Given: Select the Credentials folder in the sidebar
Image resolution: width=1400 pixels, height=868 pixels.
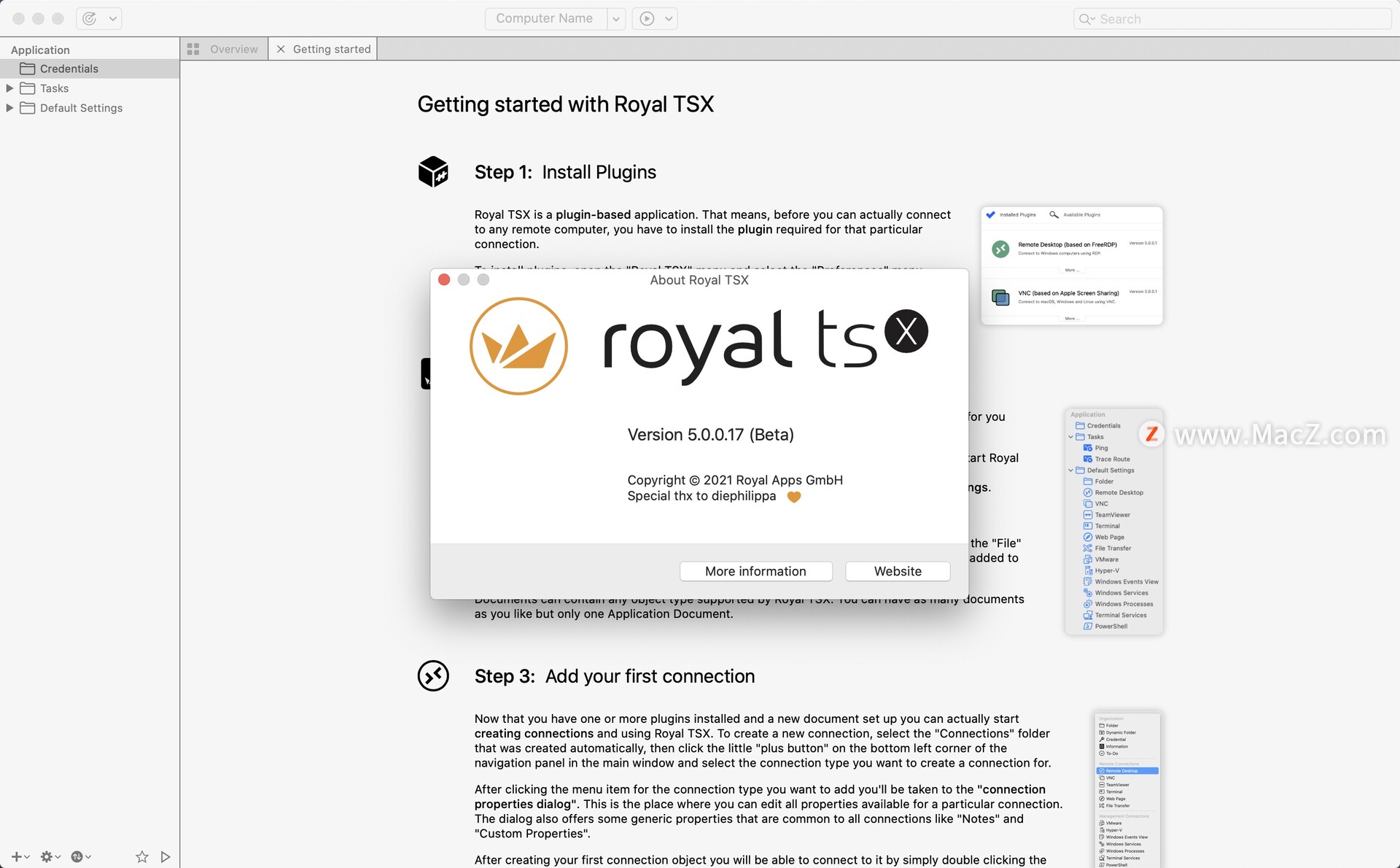Looking at the screenshot, I should point(90,69).
